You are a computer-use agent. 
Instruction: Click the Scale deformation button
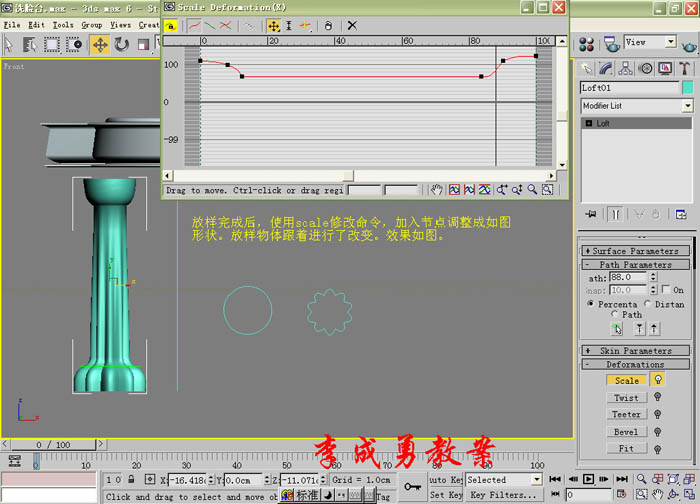coord(627,380)
